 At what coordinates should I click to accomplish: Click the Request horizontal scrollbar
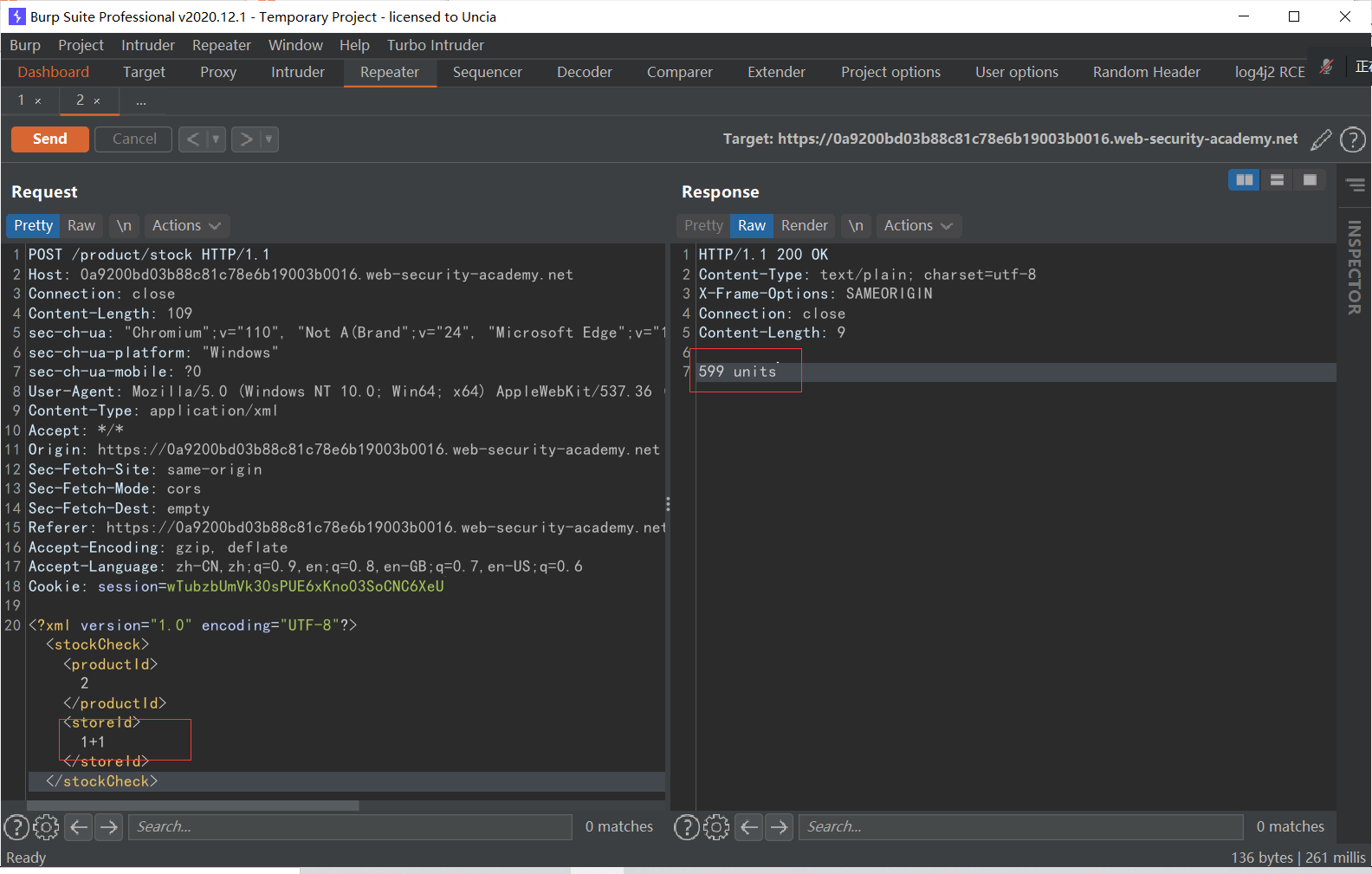193,806
